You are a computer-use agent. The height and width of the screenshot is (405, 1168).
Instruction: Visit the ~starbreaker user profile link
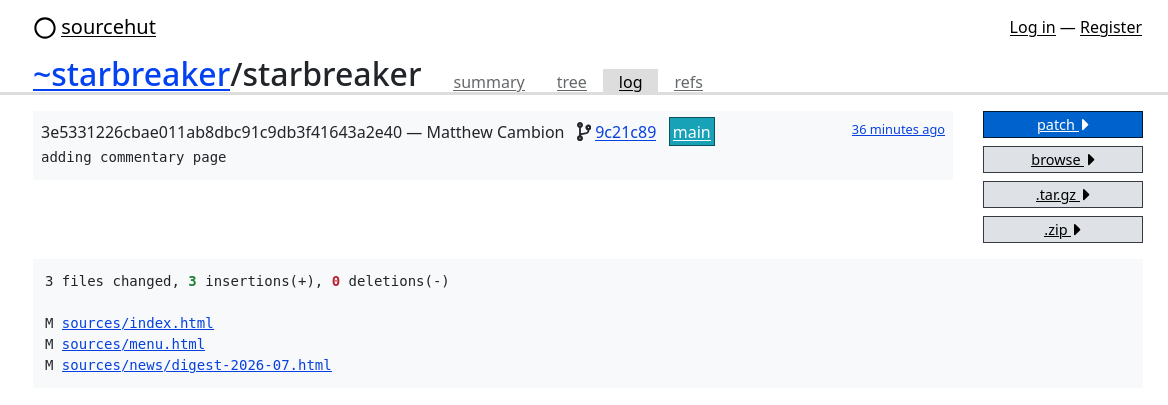[x=131, y=75]
